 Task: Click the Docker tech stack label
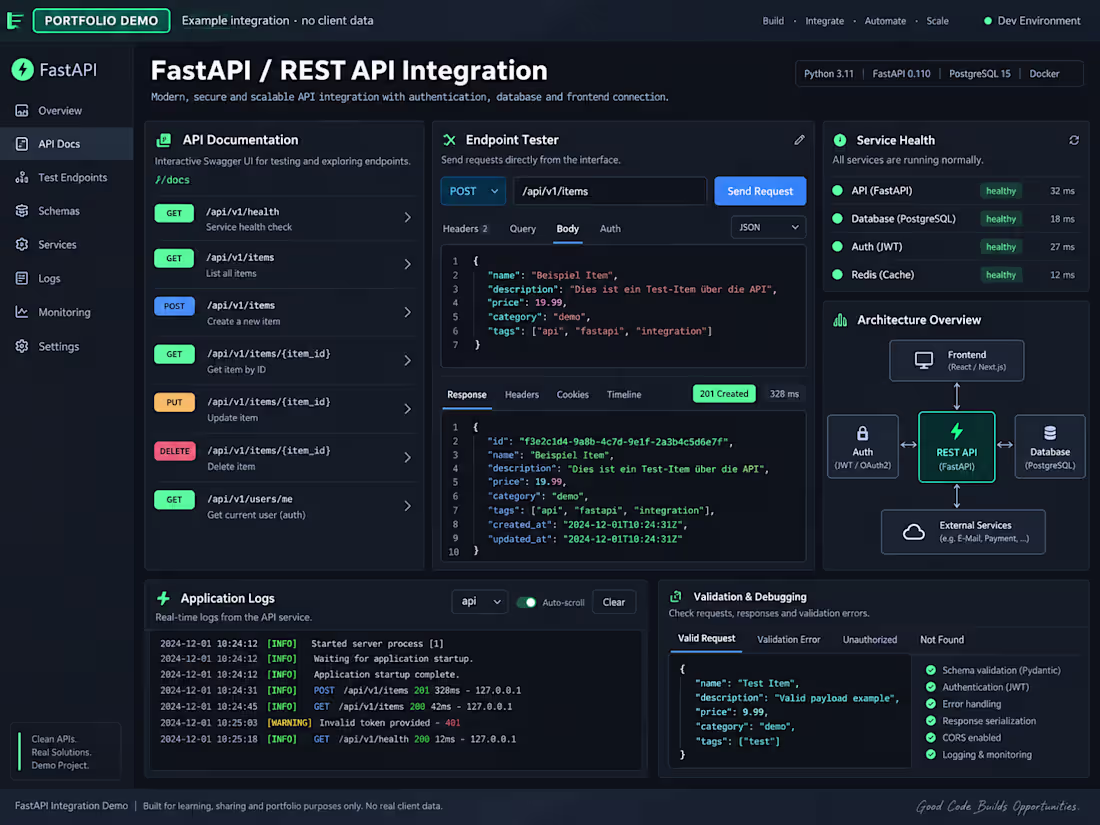(x=1044, y=74)
